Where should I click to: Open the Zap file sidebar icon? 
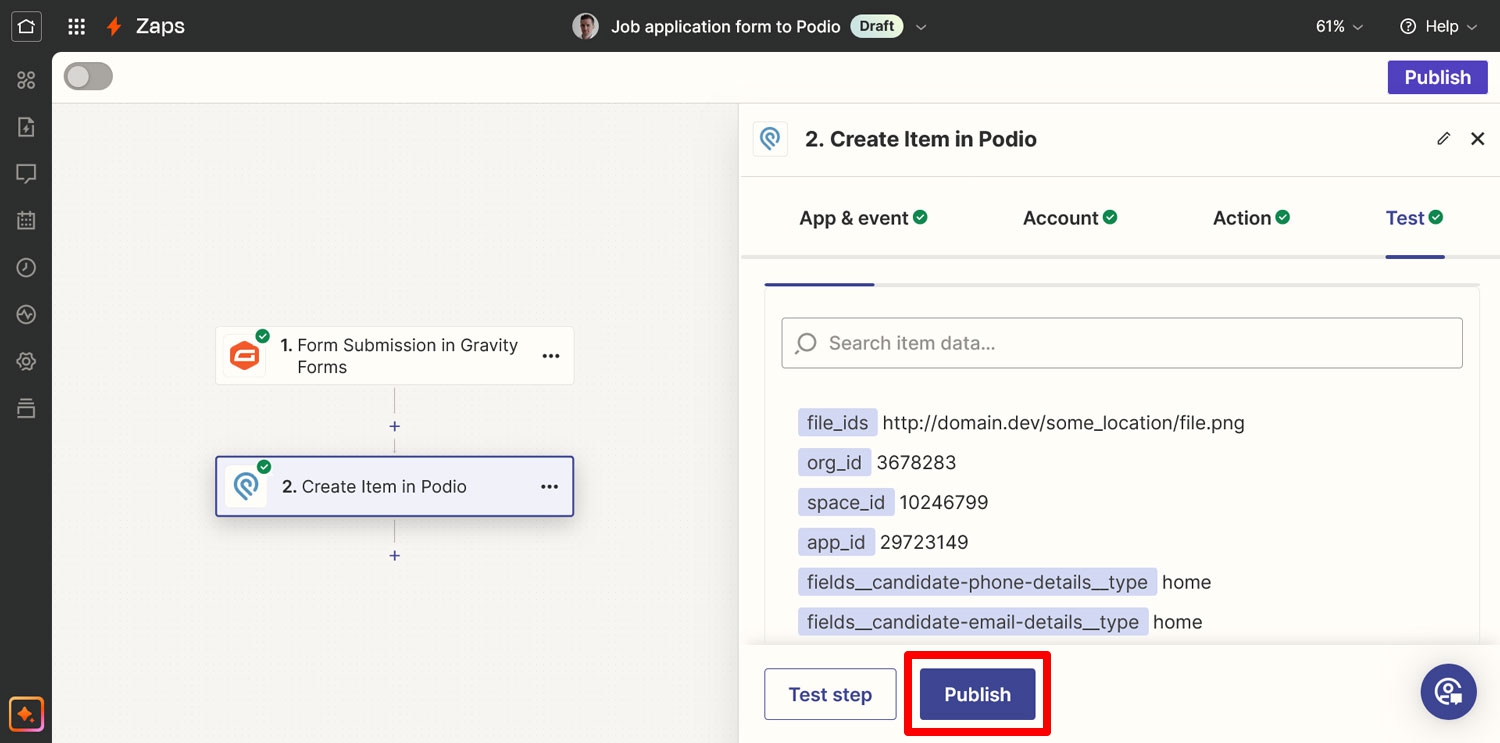pyautogui.click(x=26, y=127)
